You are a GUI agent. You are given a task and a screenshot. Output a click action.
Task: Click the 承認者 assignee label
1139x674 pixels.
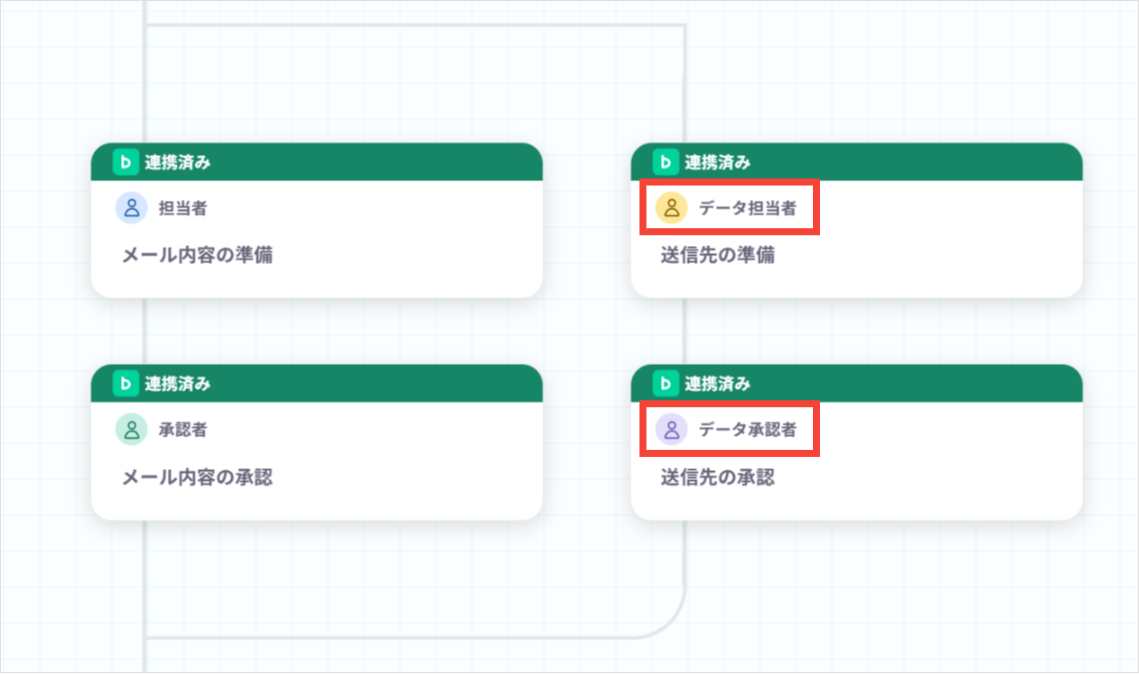tap(183, 430)
